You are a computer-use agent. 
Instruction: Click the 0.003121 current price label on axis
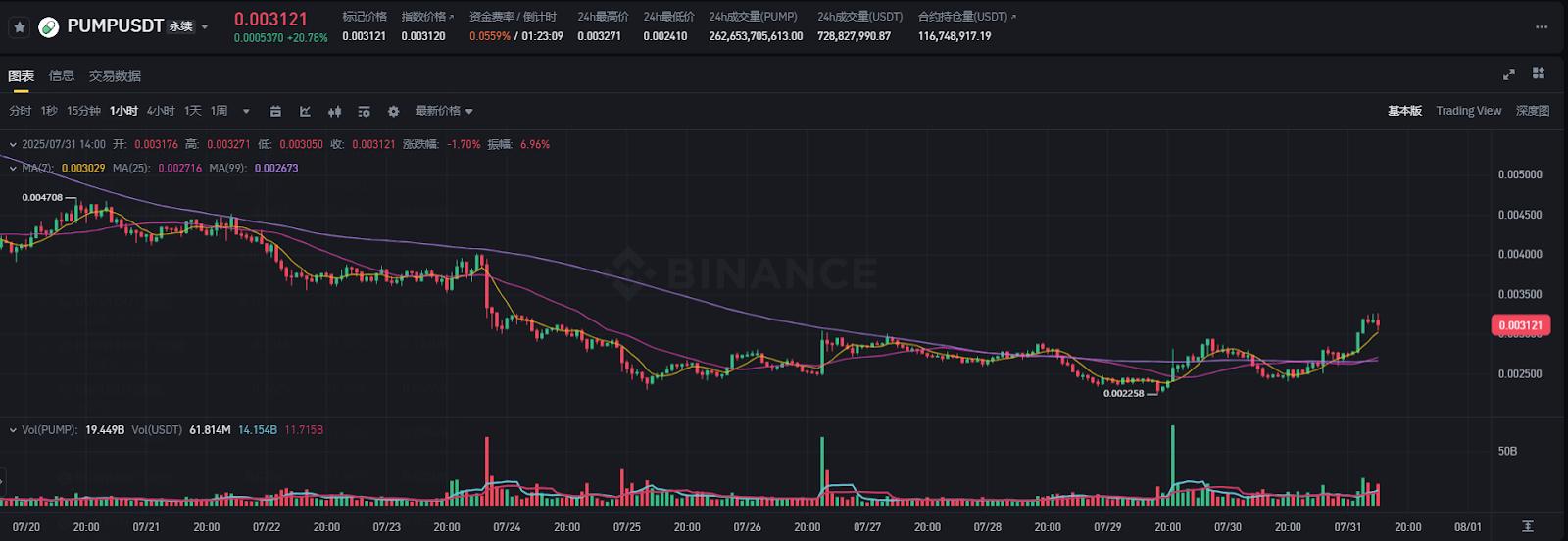point(1520,325)
